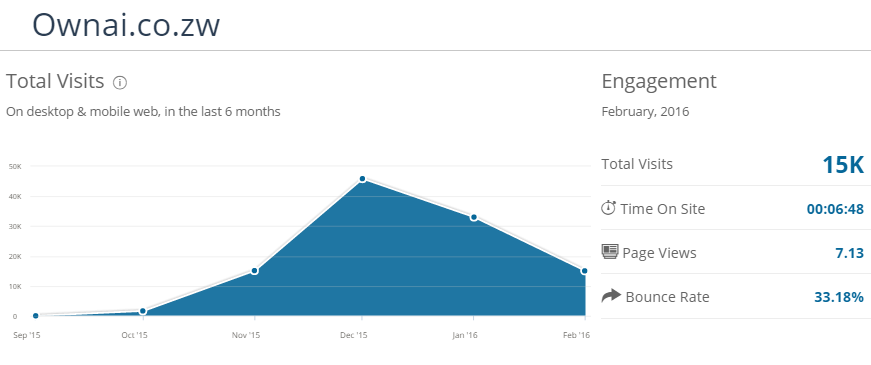871x365 pixels.
Task: Click the Feb '16 axis label
Action: click(x=576, y=335)
